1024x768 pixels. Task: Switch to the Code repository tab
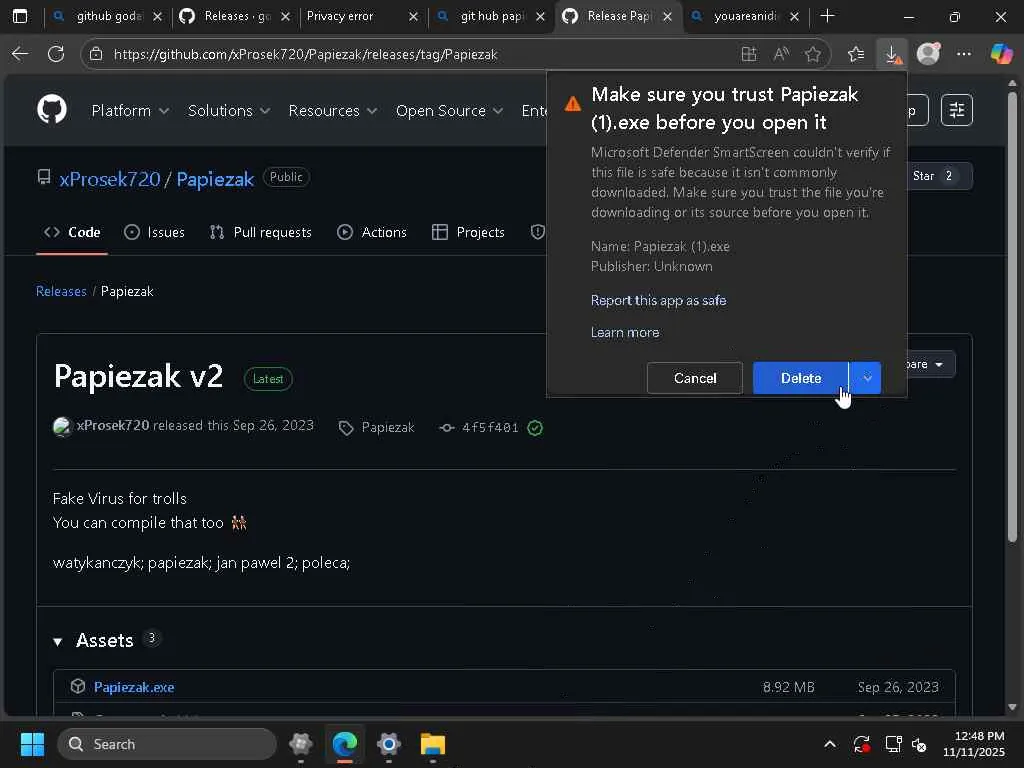[72, 232]
